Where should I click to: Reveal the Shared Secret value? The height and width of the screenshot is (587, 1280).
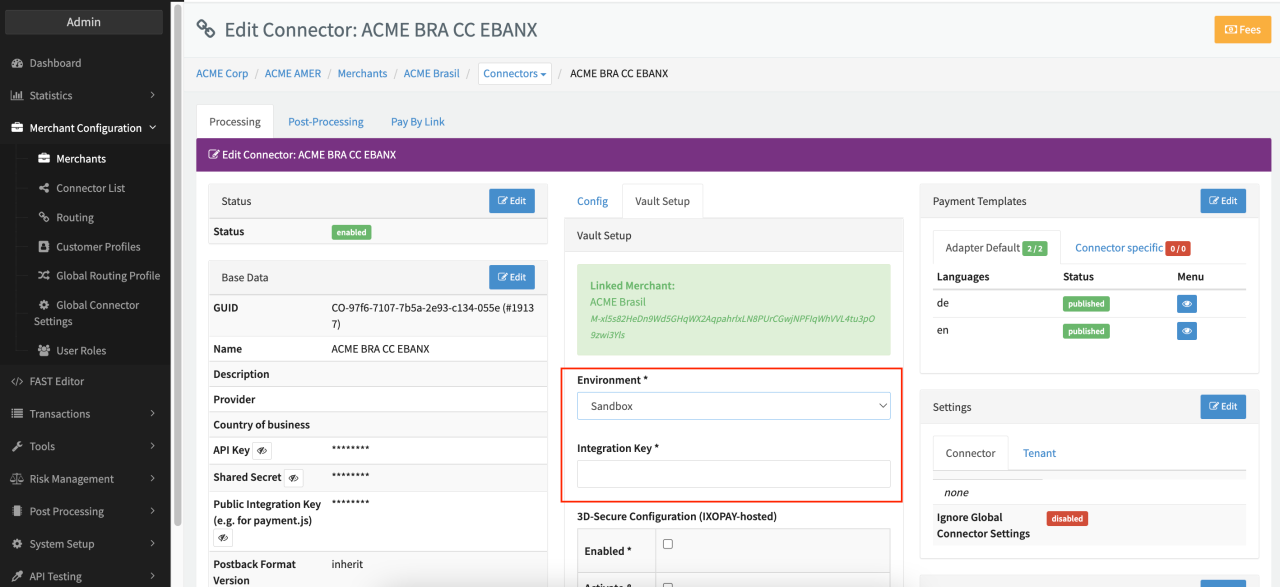294,478
